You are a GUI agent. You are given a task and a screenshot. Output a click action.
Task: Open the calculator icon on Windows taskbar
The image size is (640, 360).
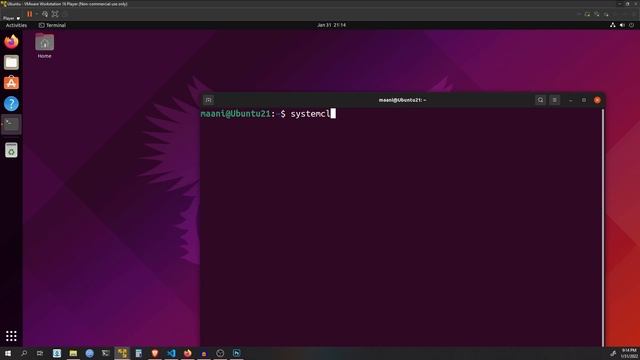click(x=138, y=353)
